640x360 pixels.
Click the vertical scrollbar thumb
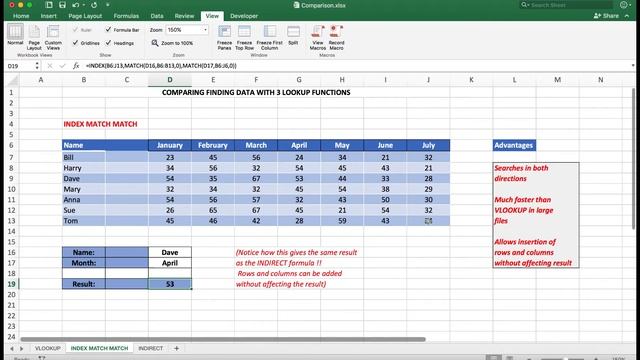coord(633,158)
